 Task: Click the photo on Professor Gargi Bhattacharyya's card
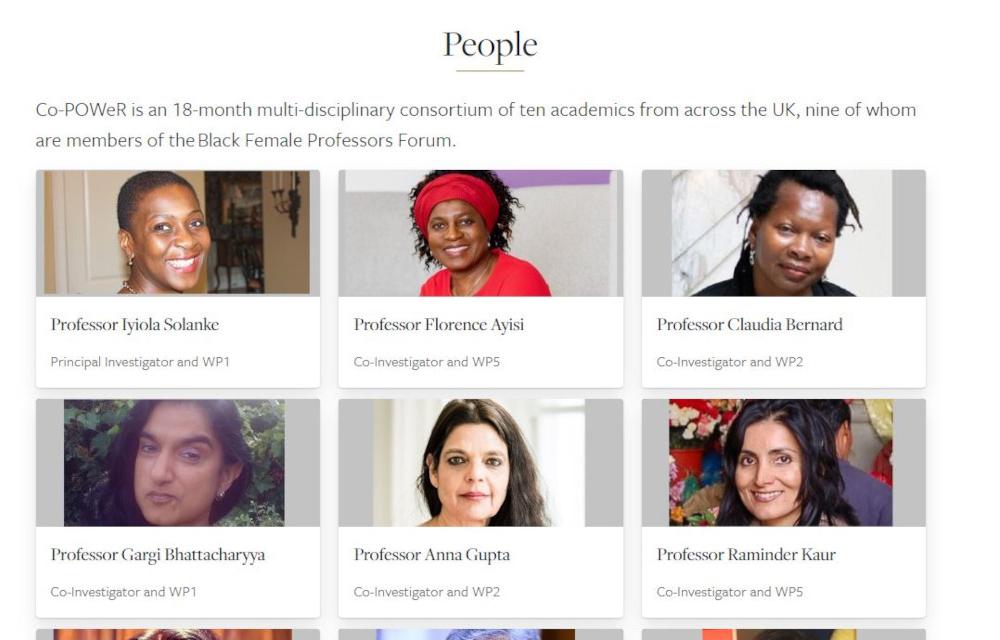point(178,463)
